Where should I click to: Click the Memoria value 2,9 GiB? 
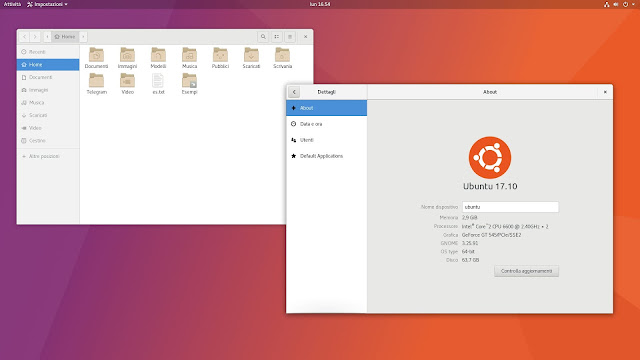(x=469, y=218)
